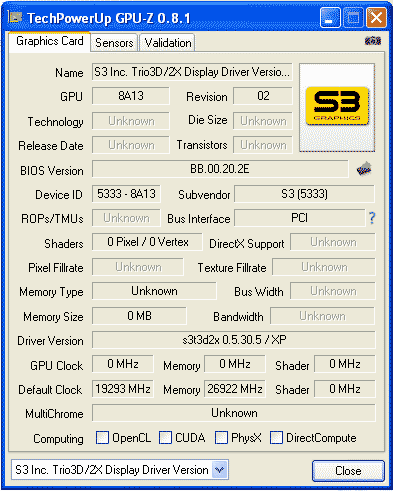Click the Default Clock field 19293 MHz
This screenshot has height=491, width=393.
coord(123,389)
